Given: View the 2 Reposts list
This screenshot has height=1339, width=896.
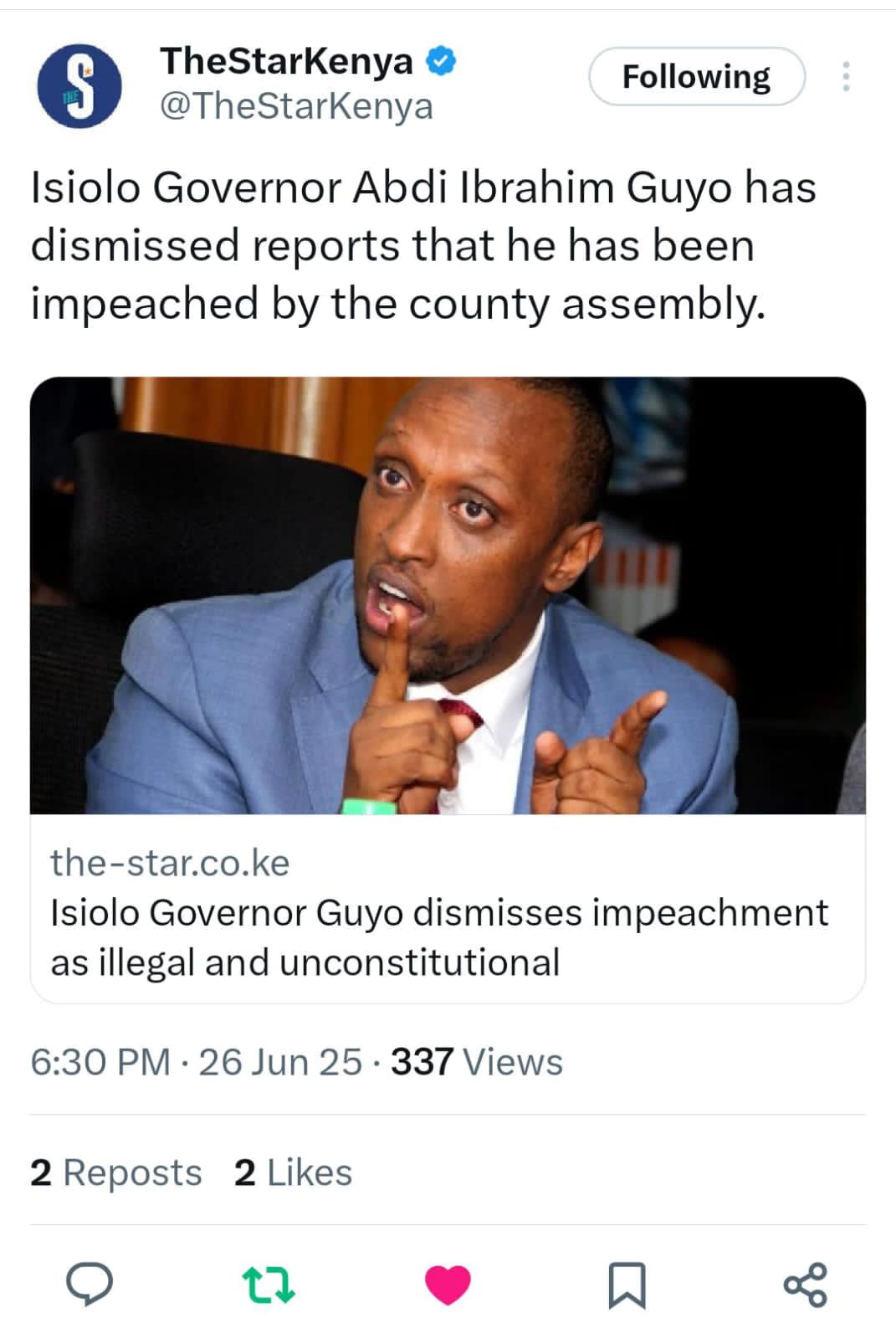Looking at the screenshot, I should point(116,1172).
